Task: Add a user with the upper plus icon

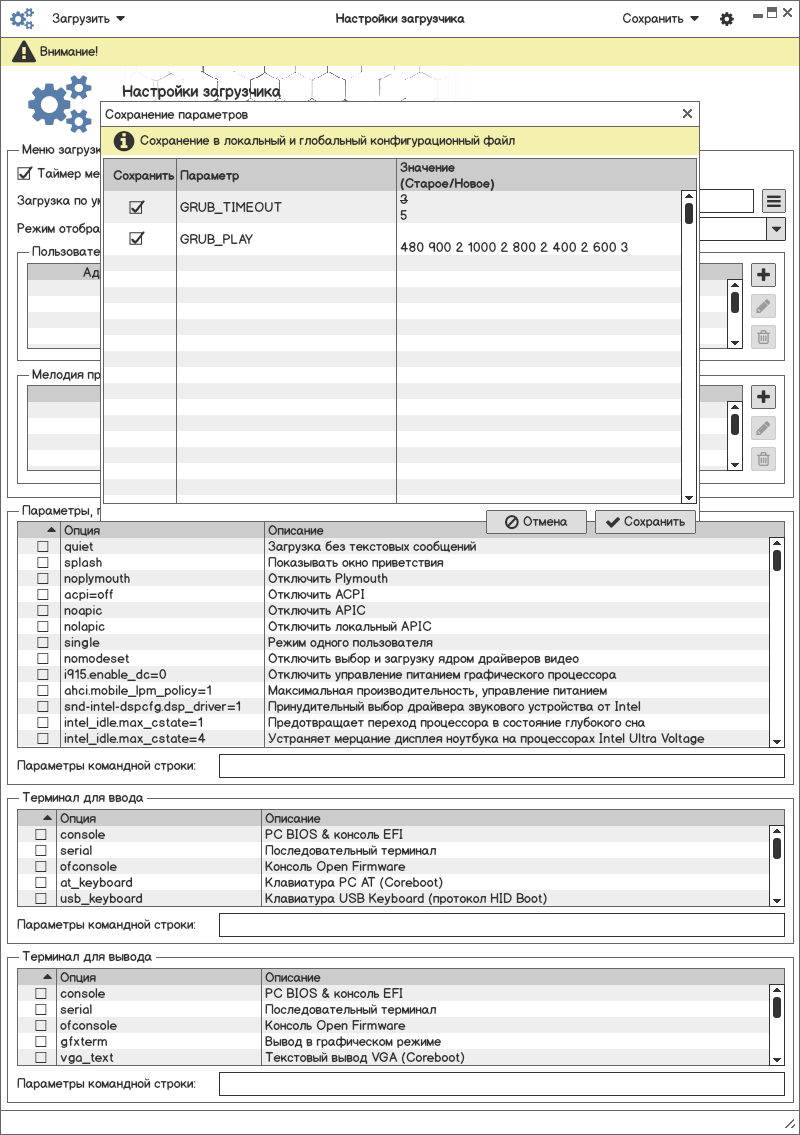Action: click(x=763, y=274)
